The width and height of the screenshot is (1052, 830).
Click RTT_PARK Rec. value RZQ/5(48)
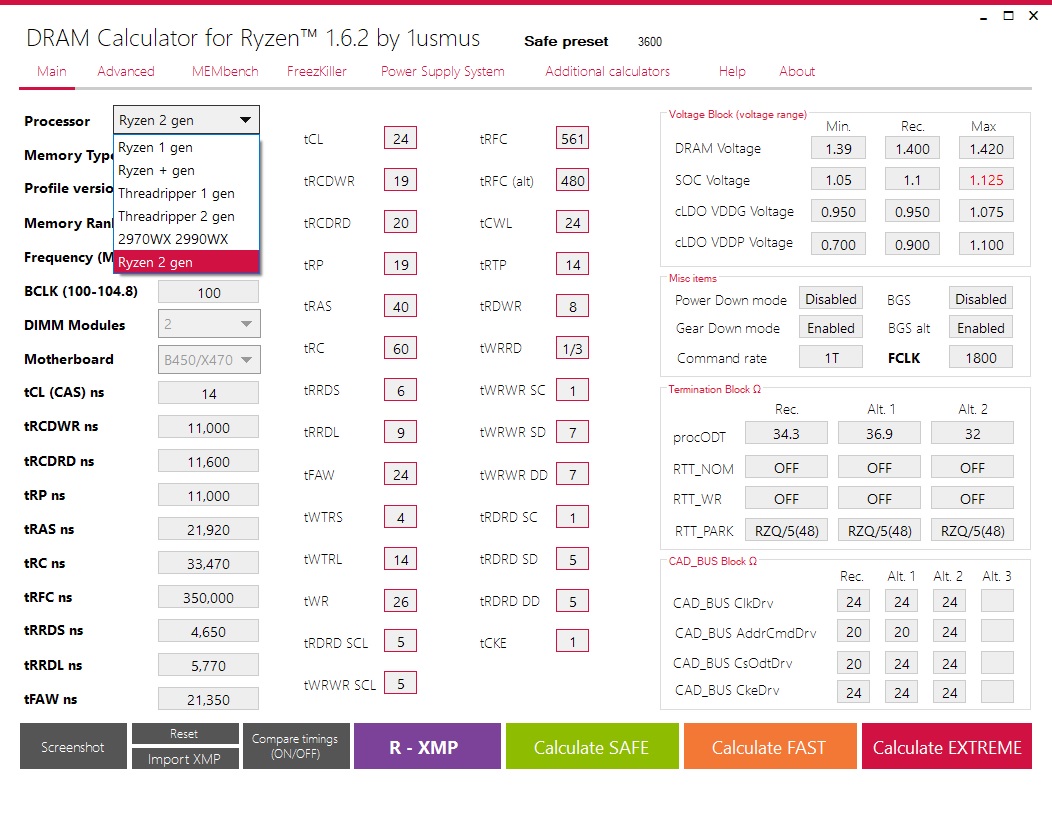(786, 530)
